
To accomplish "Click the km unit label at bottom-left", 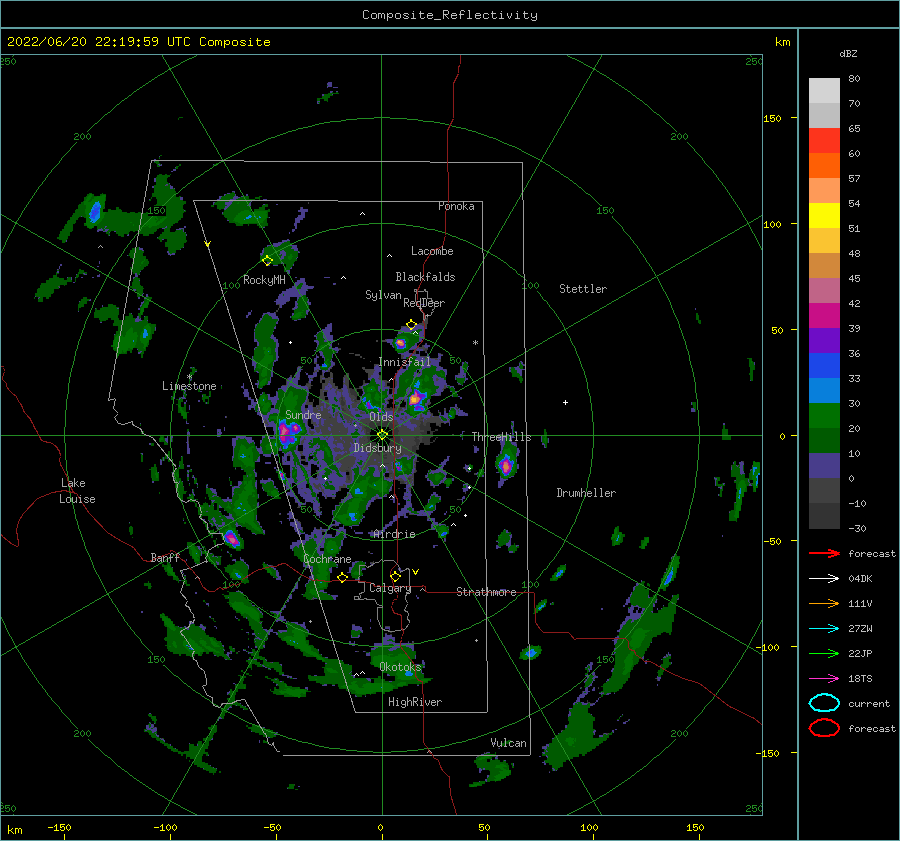I will 15,830.
